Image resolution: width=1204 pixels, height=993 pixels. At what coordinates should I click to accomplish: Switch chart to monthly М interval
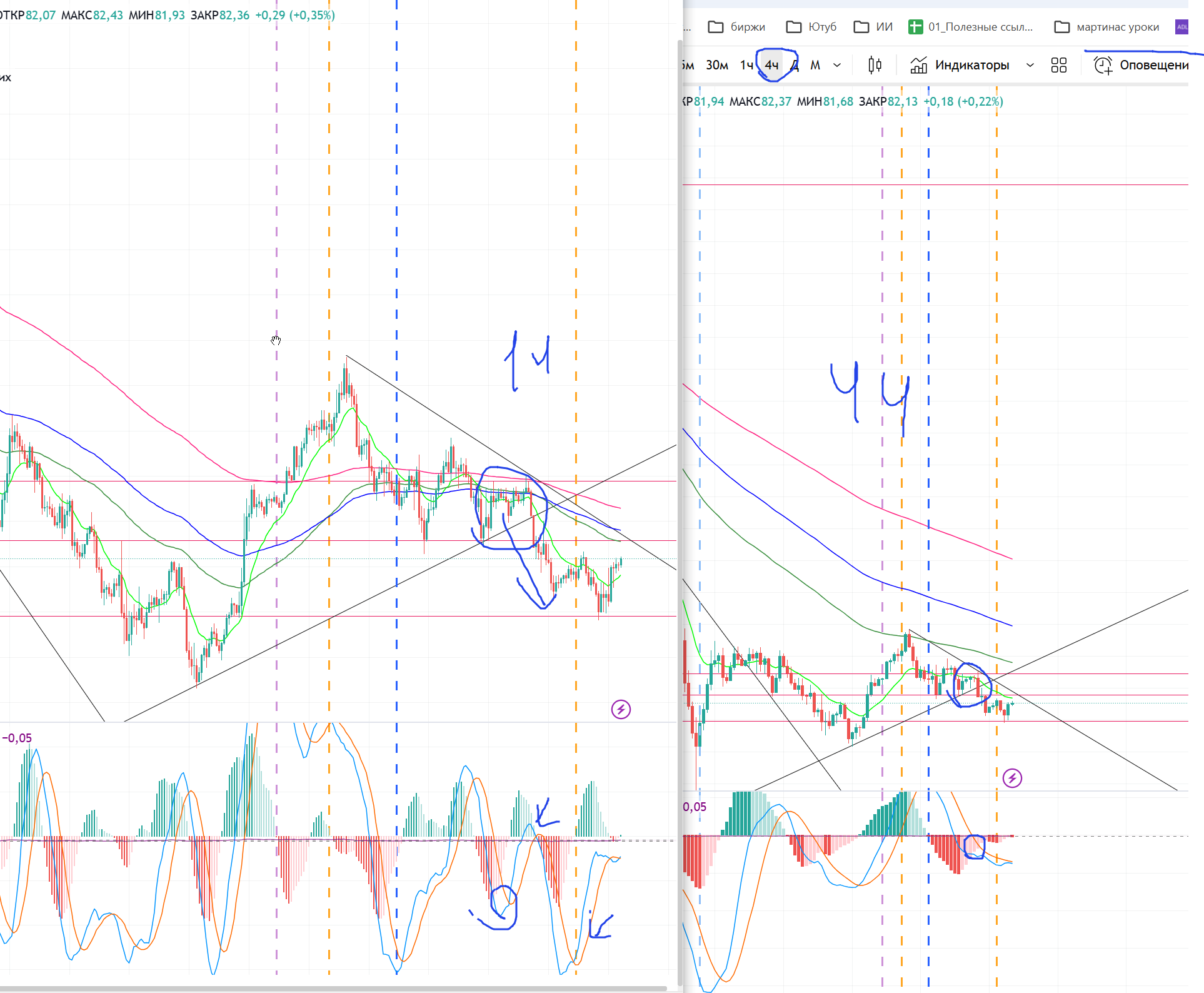coord(815,65)
